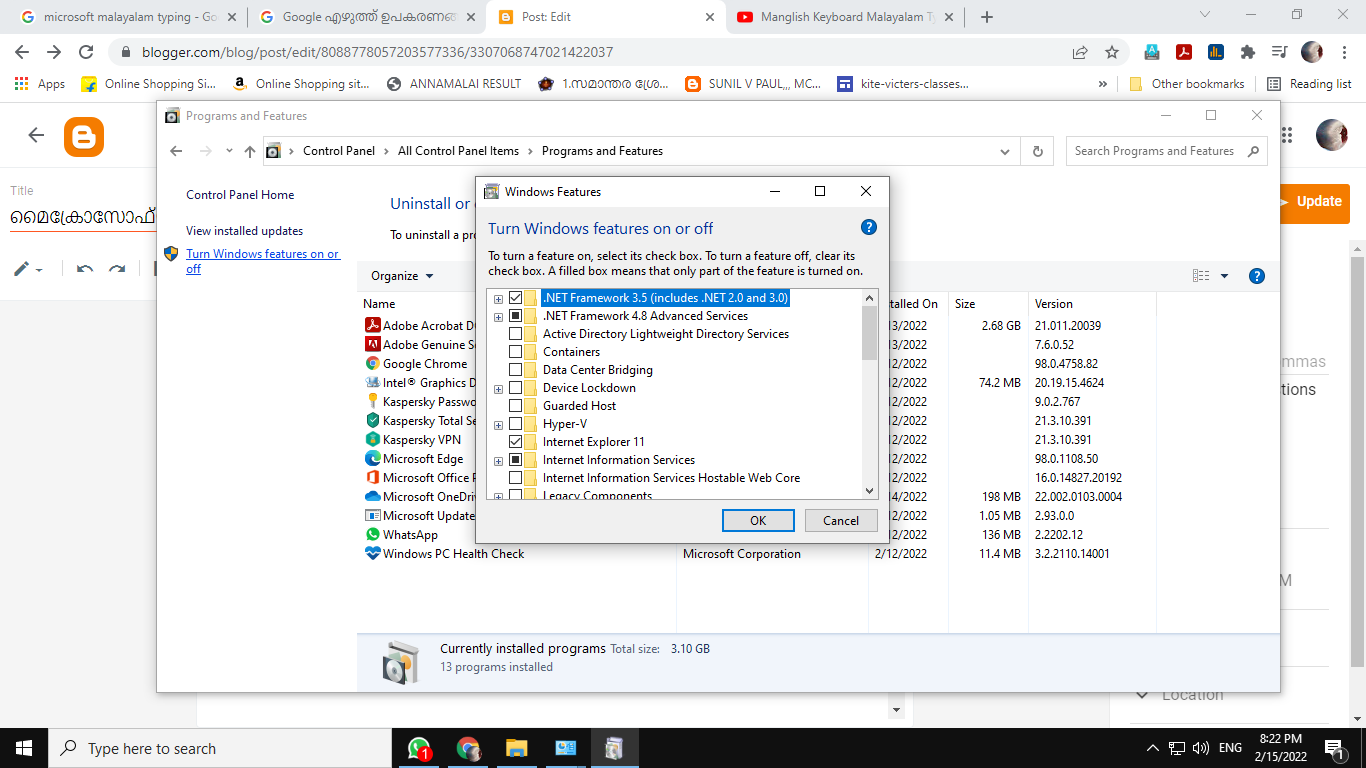Click the WhatsApp program icon in list
This screenshot has width=1366, height=768.
pyautogui.click(x=372, y=535)
